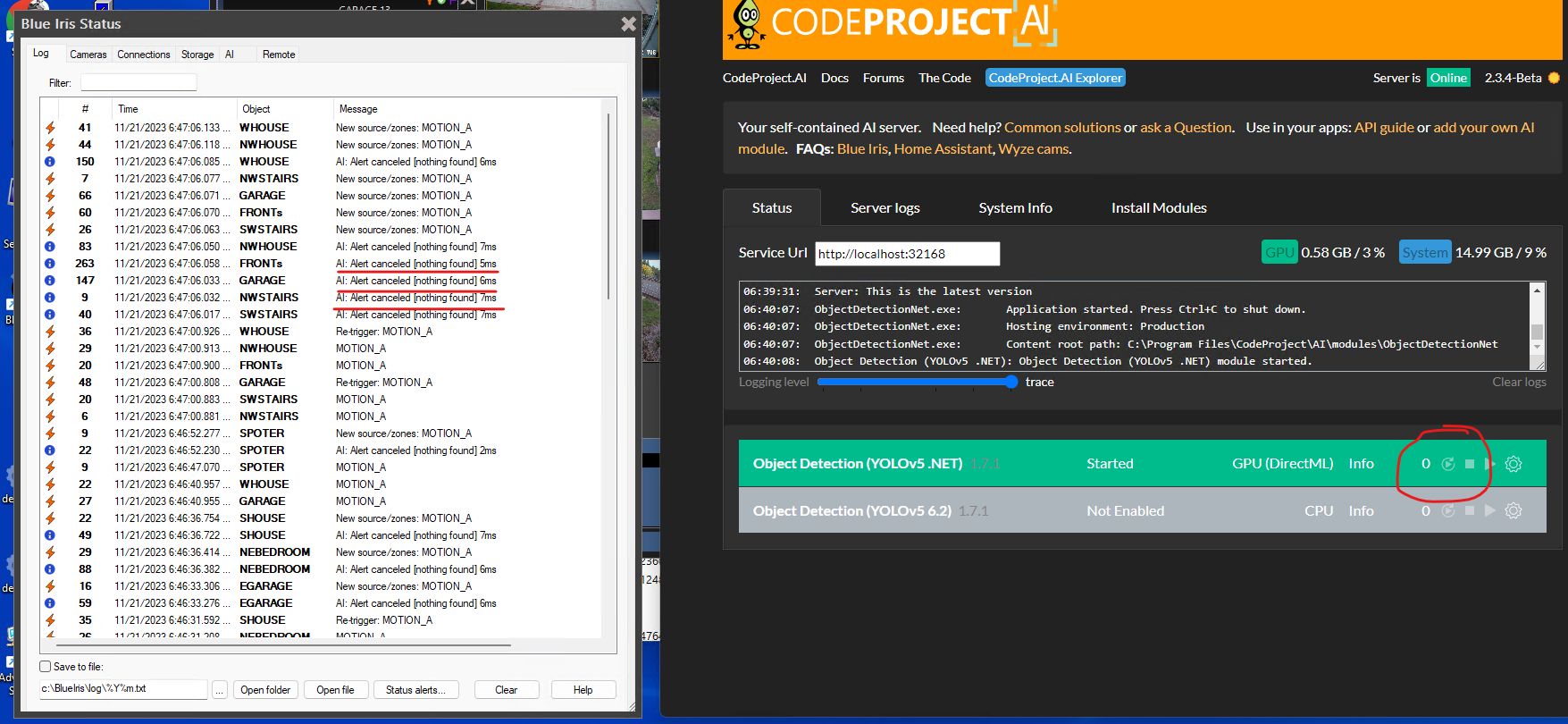Open the Blue Iris FAQ link

[862, 149]
